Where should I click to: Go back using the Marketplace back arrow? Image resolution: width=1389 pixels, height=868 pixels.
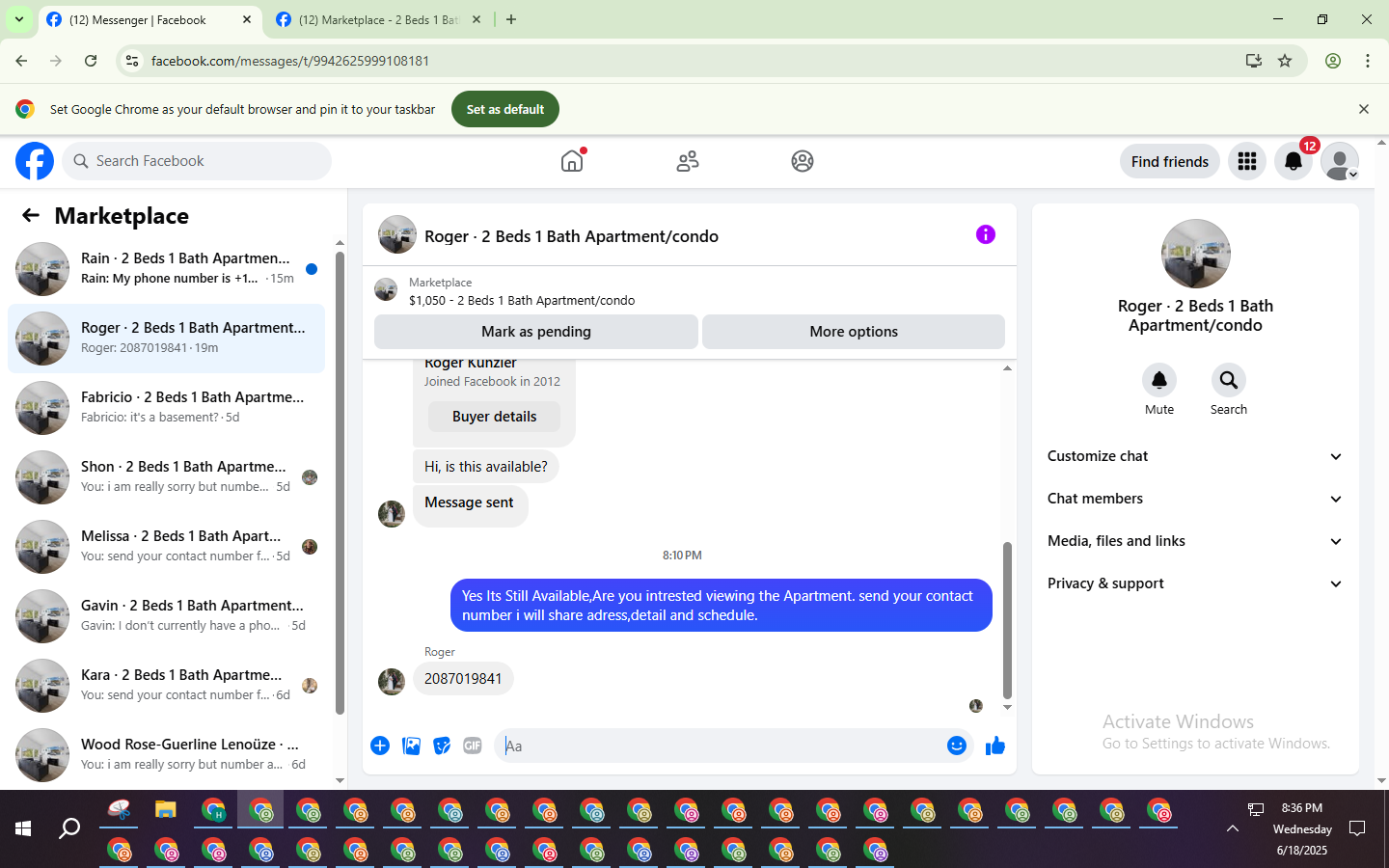coord(31,215)
